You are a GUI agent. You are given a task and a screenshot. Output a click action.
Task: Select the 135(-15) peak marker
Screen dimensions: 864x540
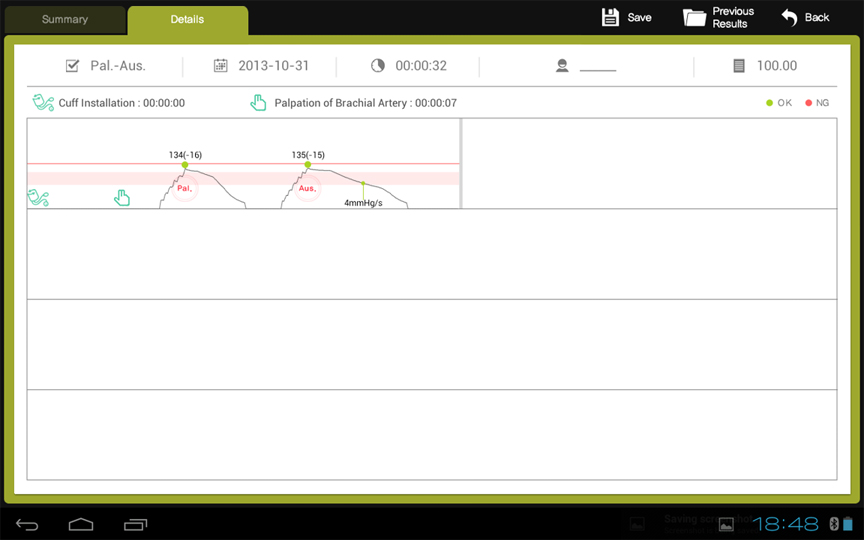(x=307, y=164)
